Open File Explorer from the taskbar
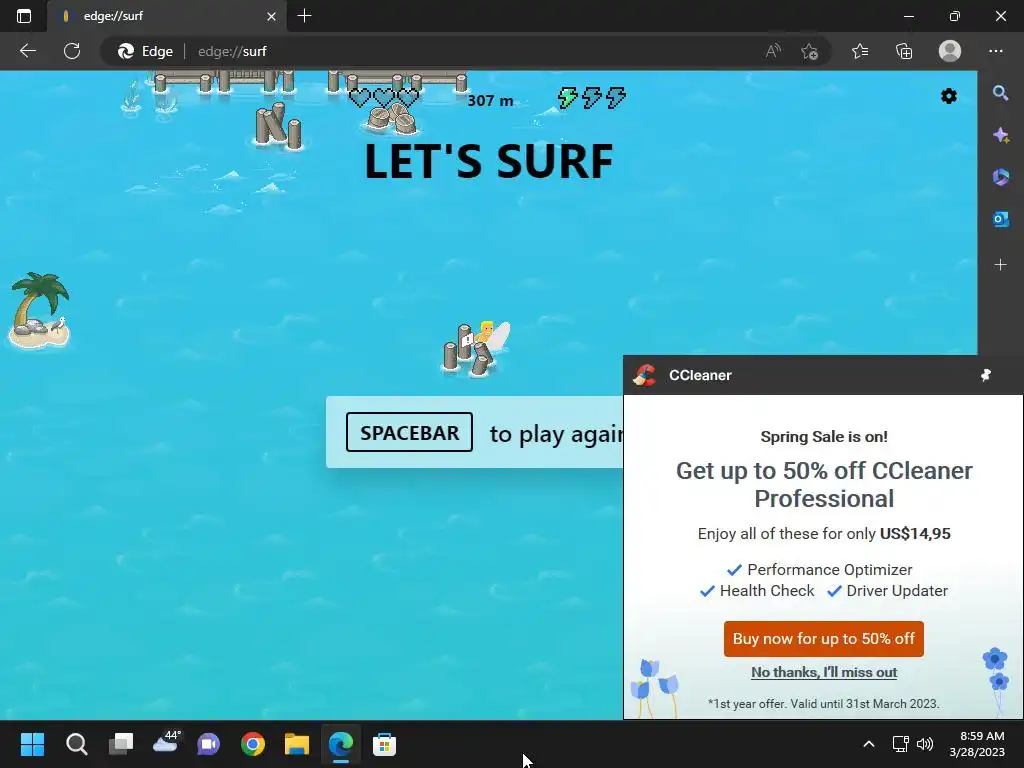Screen dimensions: 1024x768 point(296,744)
